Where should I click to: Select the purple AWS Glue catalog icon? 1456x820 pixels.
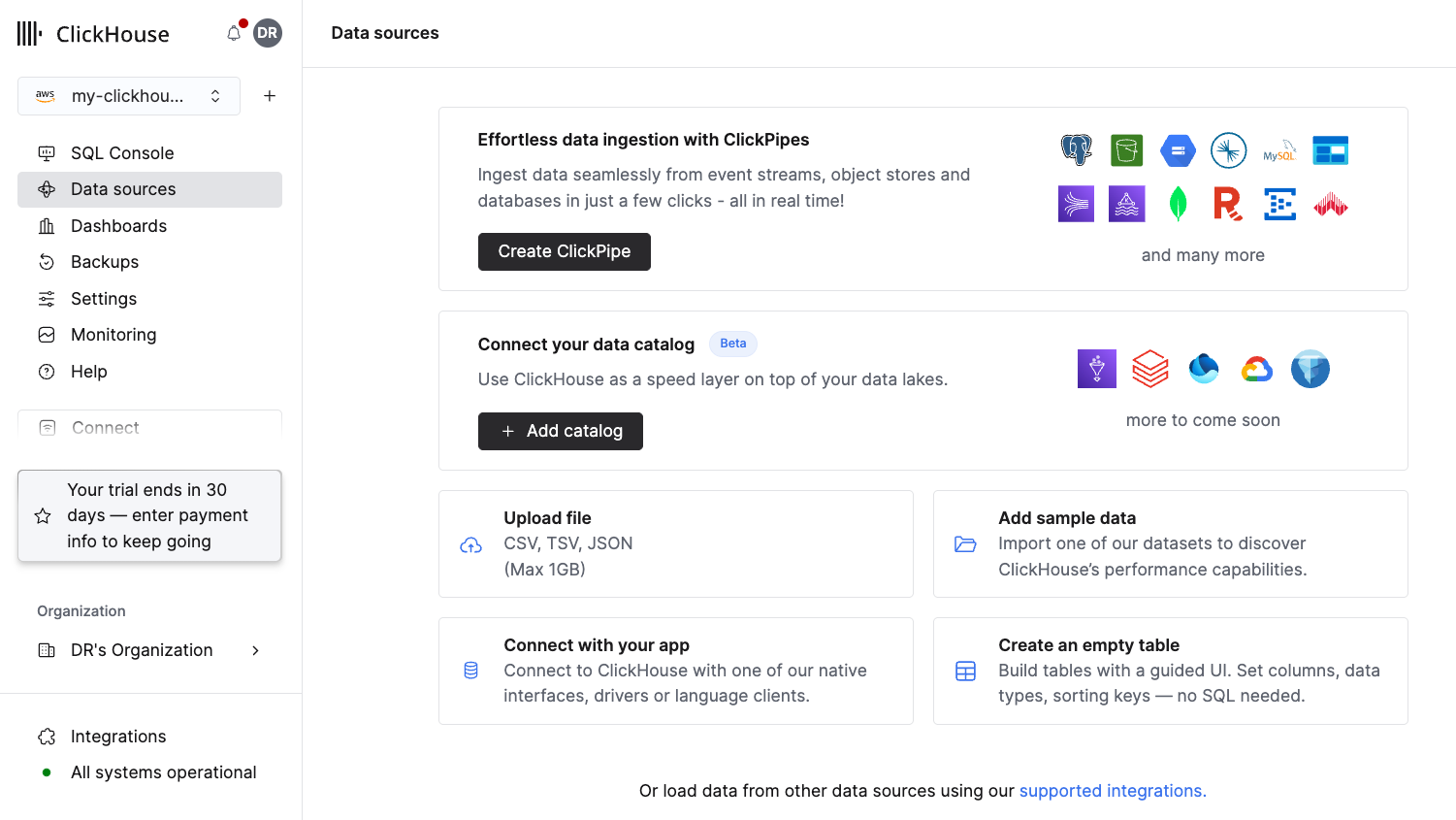tap(1097, 369)
